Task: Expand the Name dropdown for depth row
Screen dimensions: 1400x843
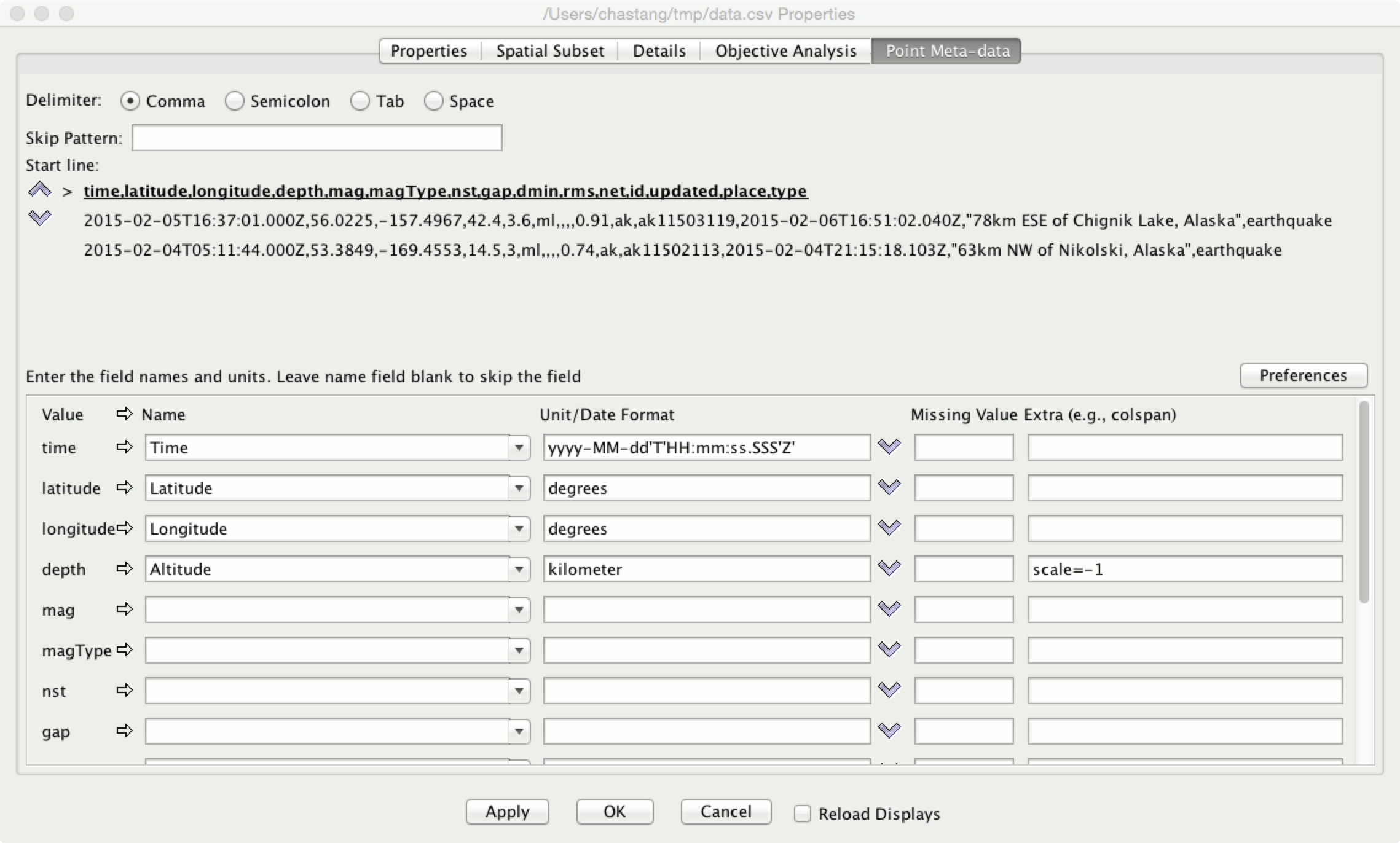Action: pyautogui.click(x=519, y=570)
